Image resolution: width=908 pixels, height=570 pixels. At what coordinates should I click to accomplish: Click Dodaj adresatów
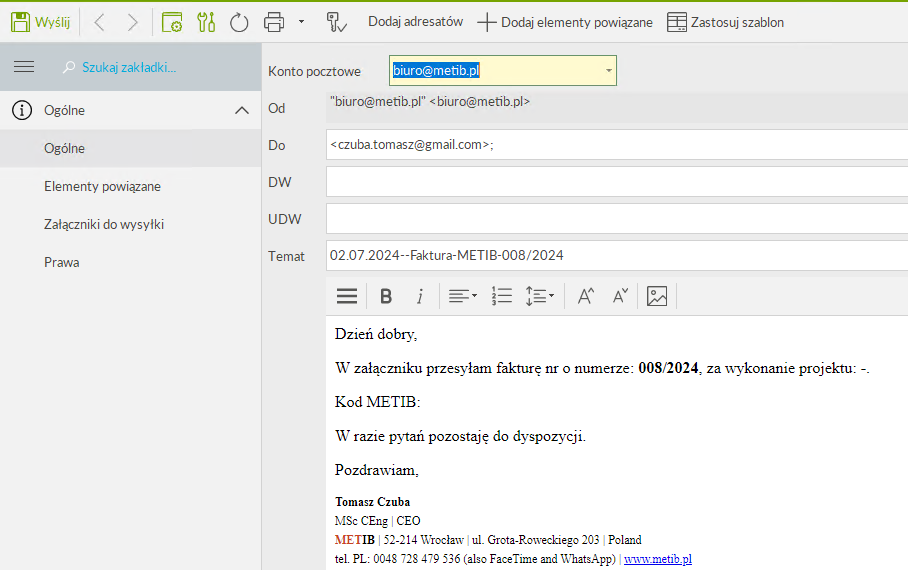415,22
